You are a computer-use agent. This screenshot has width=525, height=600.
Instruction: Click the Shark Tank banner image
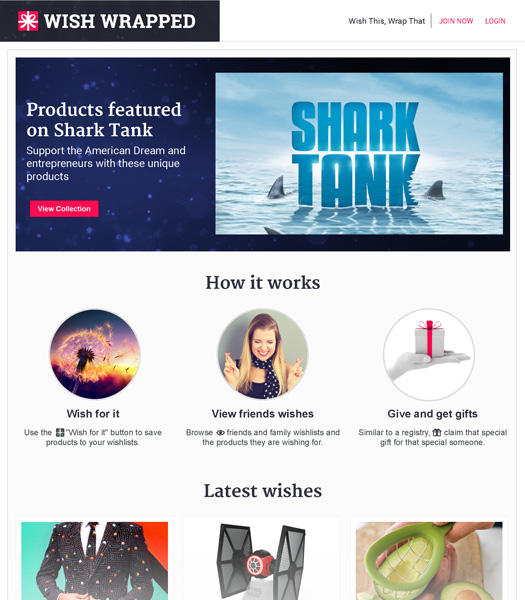pyautogui.click(x=359, y=153)
